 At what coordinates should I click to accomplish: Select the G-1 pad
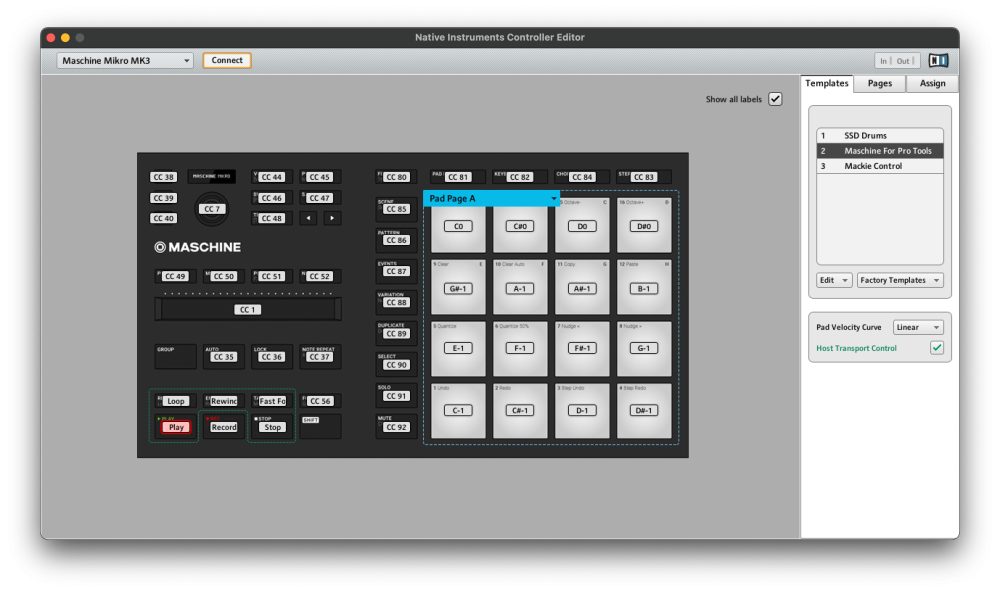pos(643,348)
